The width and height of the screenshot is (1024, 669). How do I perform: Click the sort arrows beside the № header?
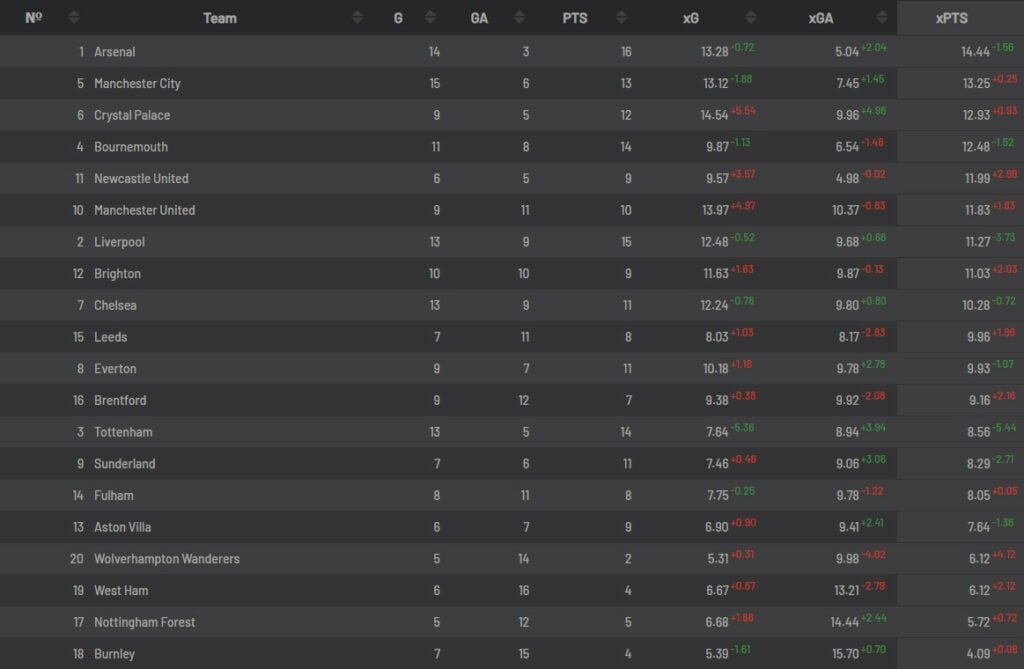point(74,18)
